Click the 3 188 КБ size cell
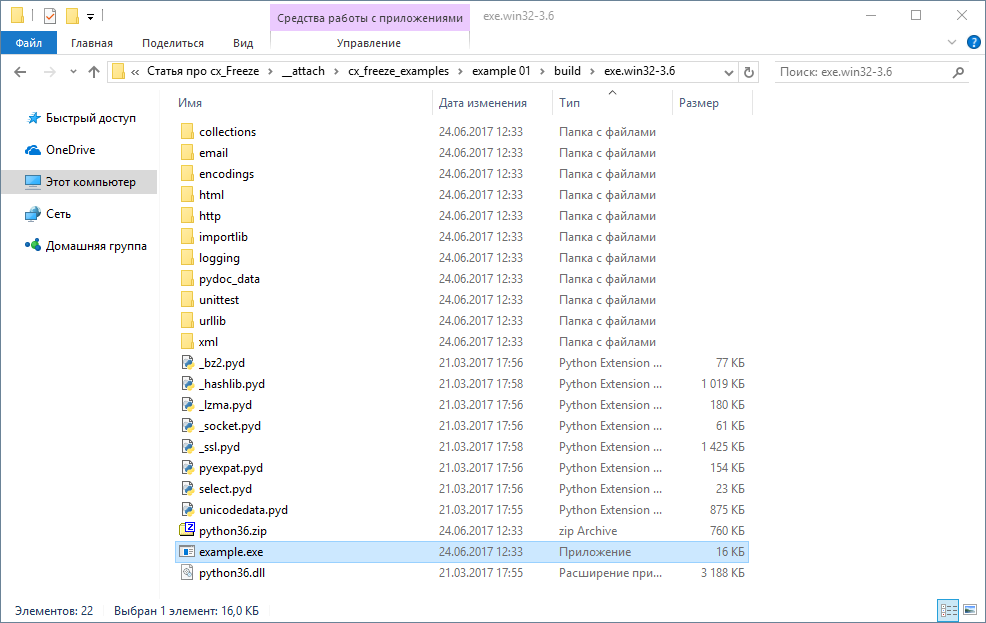The image size is (986, 623). tap(723, 573)
